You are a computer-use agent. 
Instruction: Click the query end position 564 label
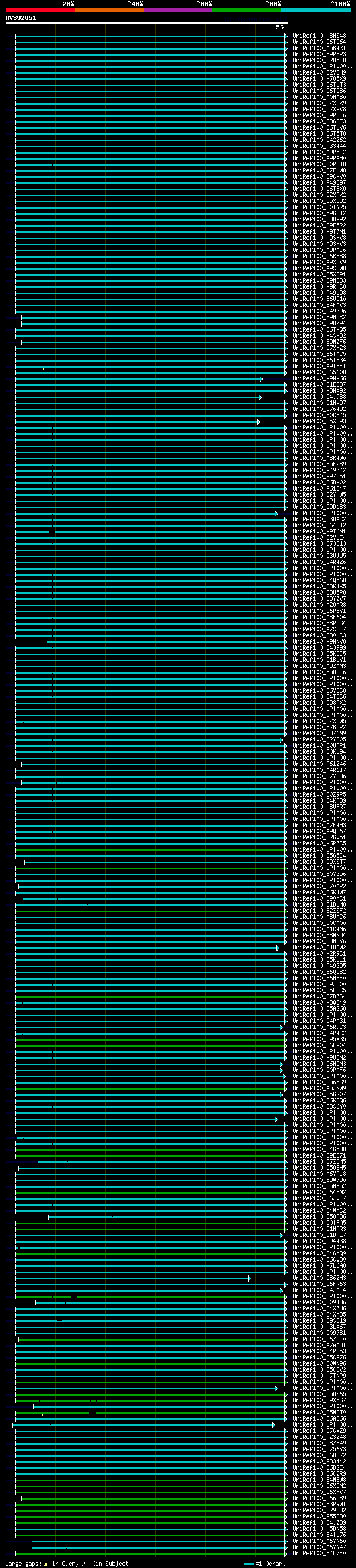click(x=281, y=27)
